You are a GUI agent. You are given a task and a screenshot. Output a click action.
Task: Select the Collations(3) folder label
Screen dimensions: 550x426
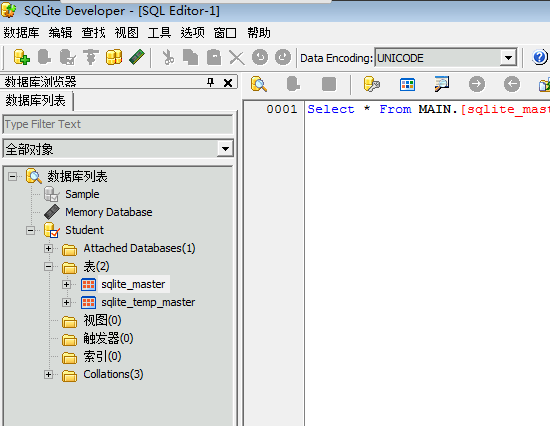[113, 374]
